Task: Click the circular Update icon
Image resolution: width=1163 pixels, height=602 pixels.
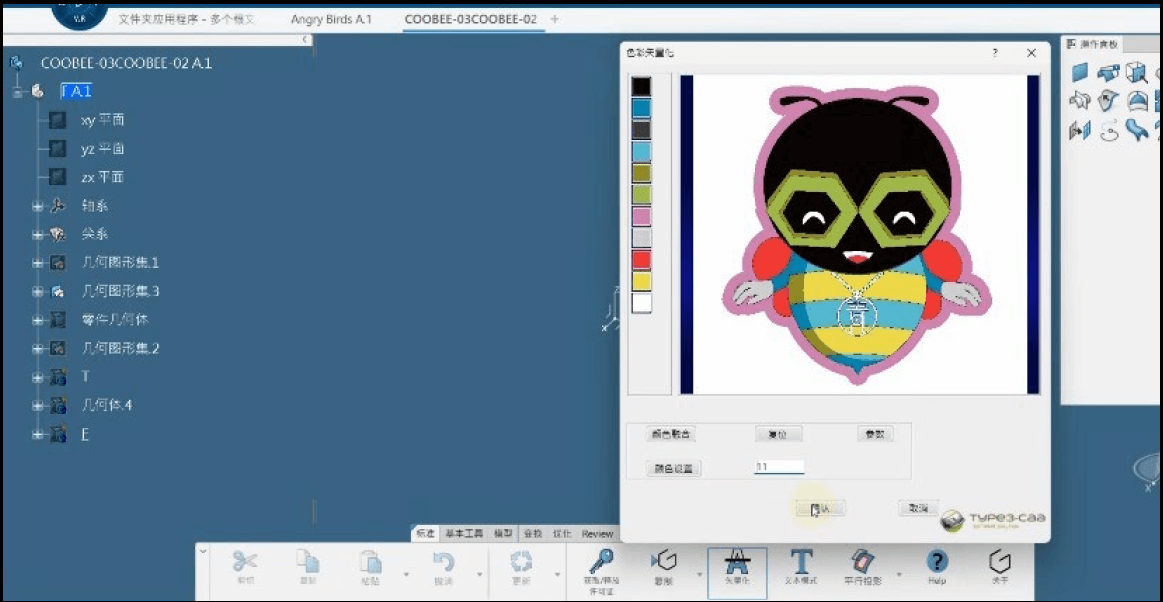Action: coord(521,561)
